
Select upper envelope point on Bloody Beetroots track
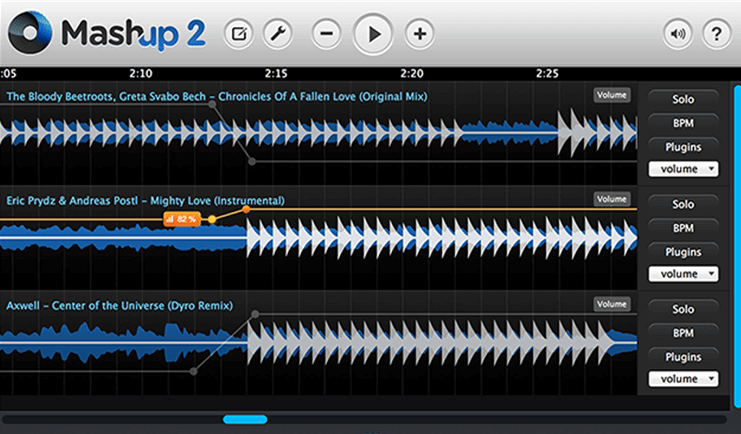(x=213, y=104)
